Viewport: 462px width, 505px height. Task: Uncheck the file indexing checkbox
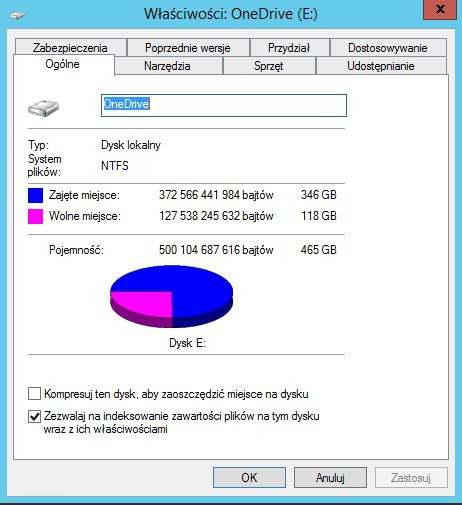(x=34, y=416)
